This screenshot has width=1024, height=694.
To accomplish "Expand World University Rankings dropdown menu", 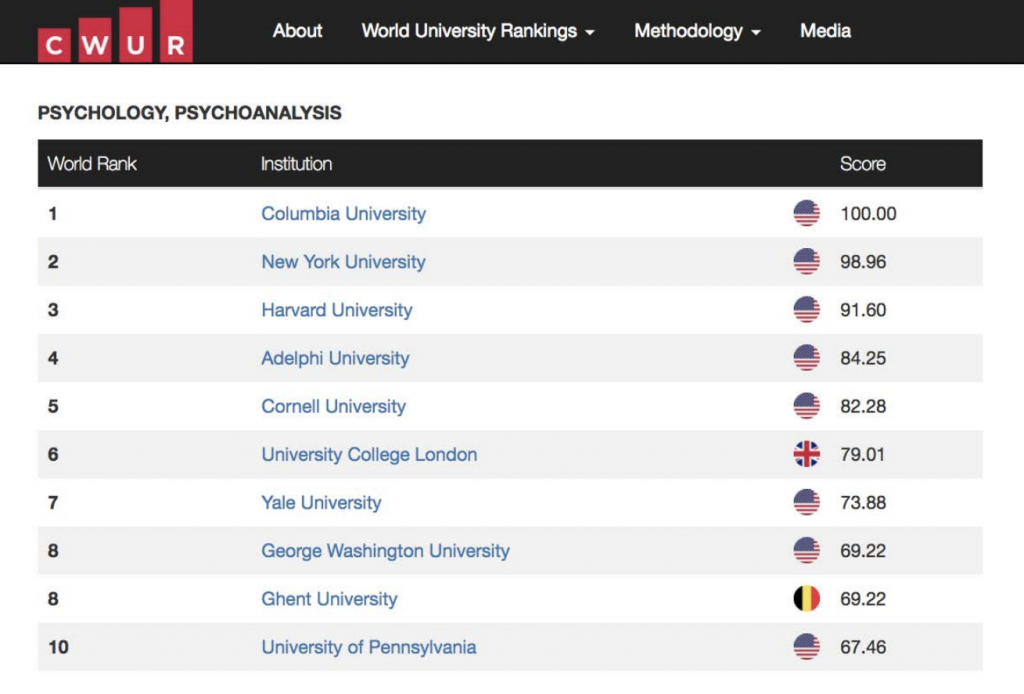I will pyautogui.click(x=478, y=31).
